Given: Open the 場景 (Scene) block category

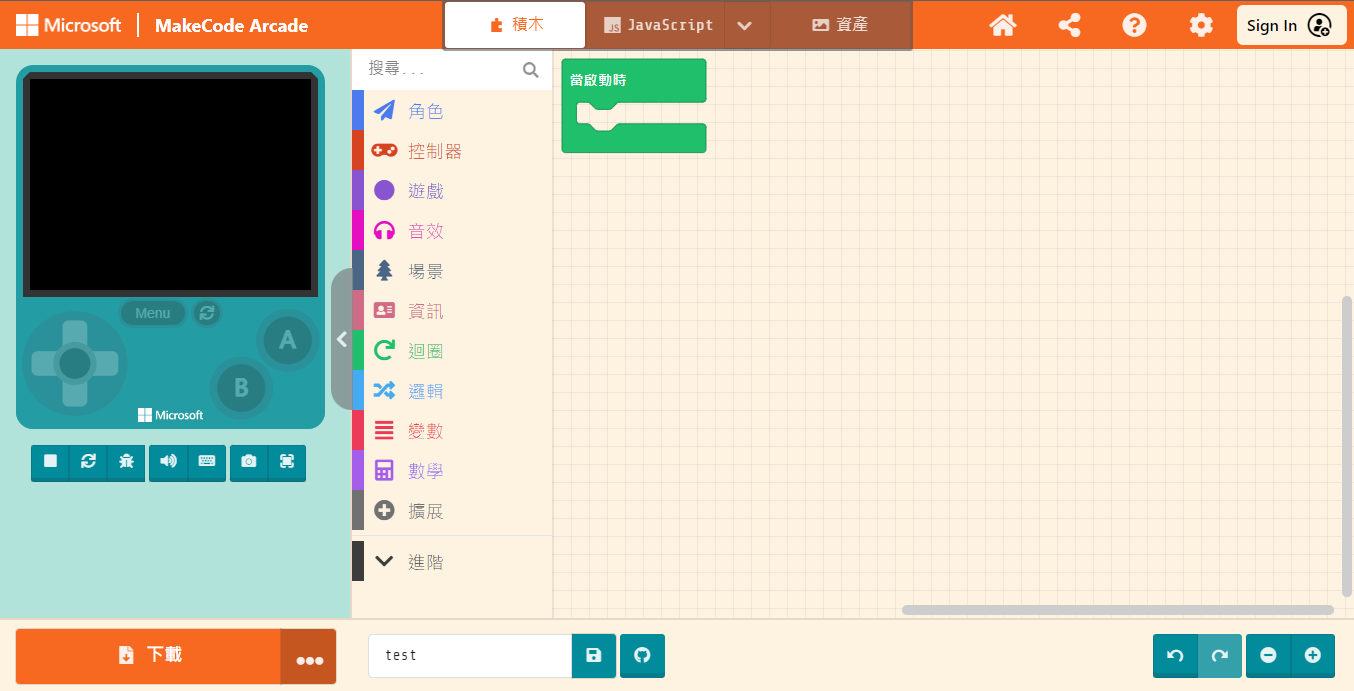Looking at the screenshot, I should tap(452, 271).
